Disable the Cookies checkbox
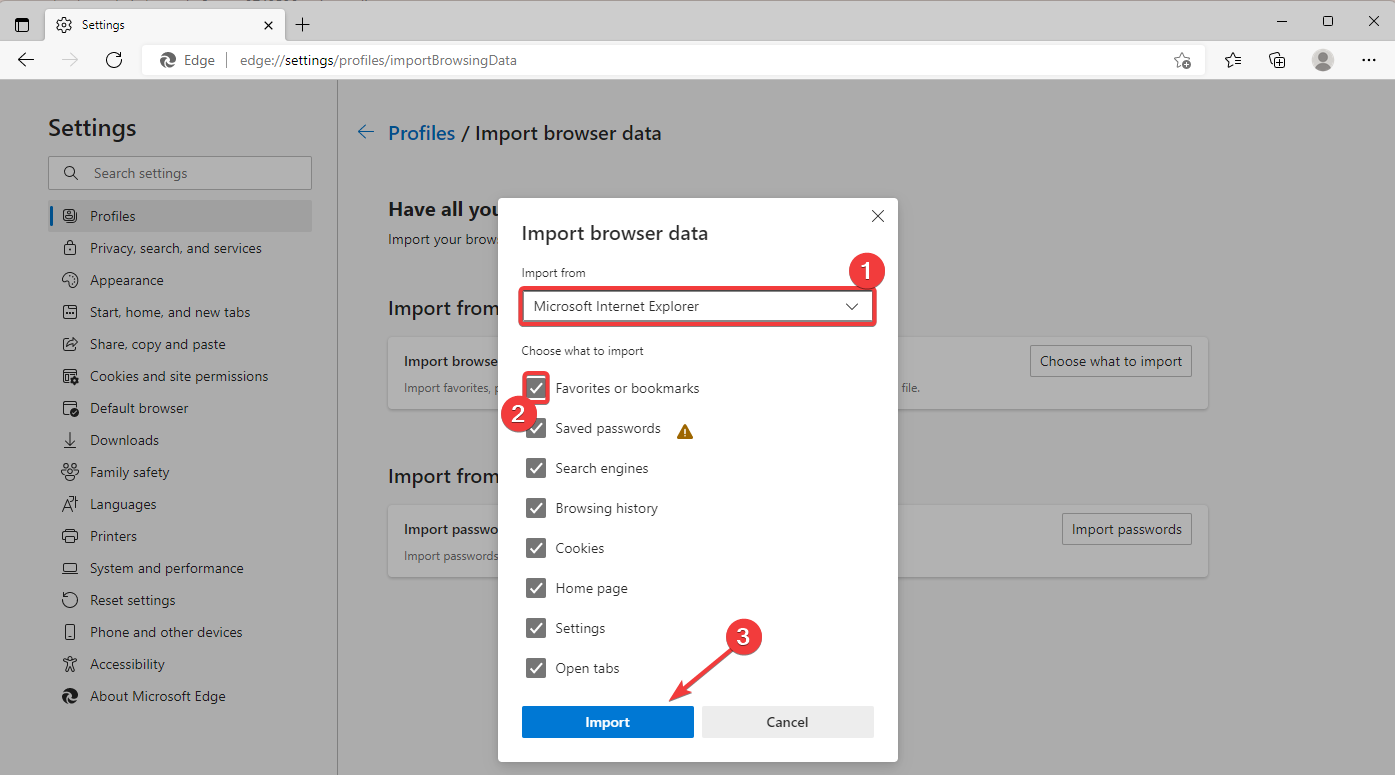 pyautogui.click(x=537, y=548)
